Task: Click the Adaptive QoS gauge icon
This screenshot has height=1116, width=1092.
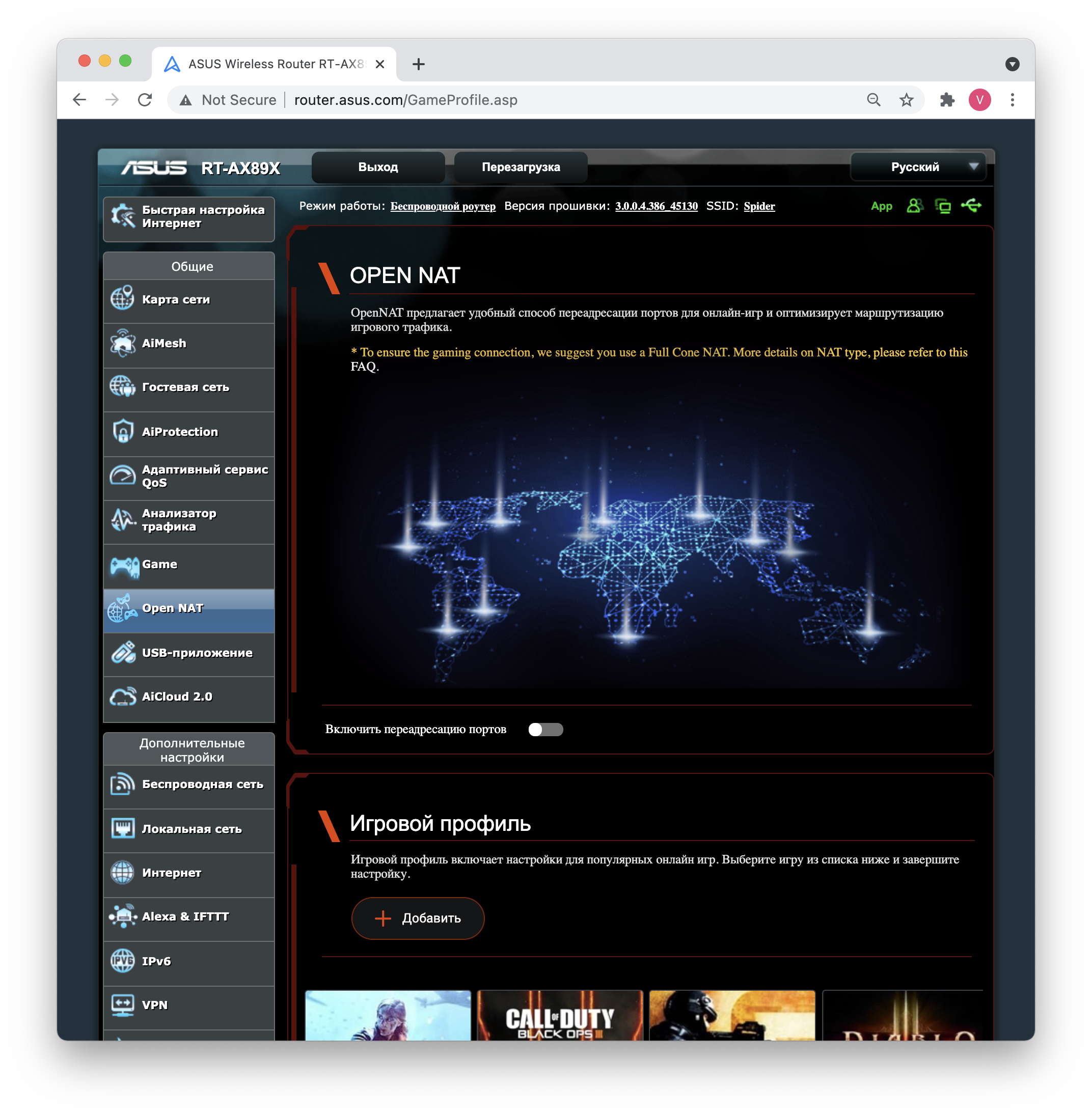Action: (x=122, y=475)
